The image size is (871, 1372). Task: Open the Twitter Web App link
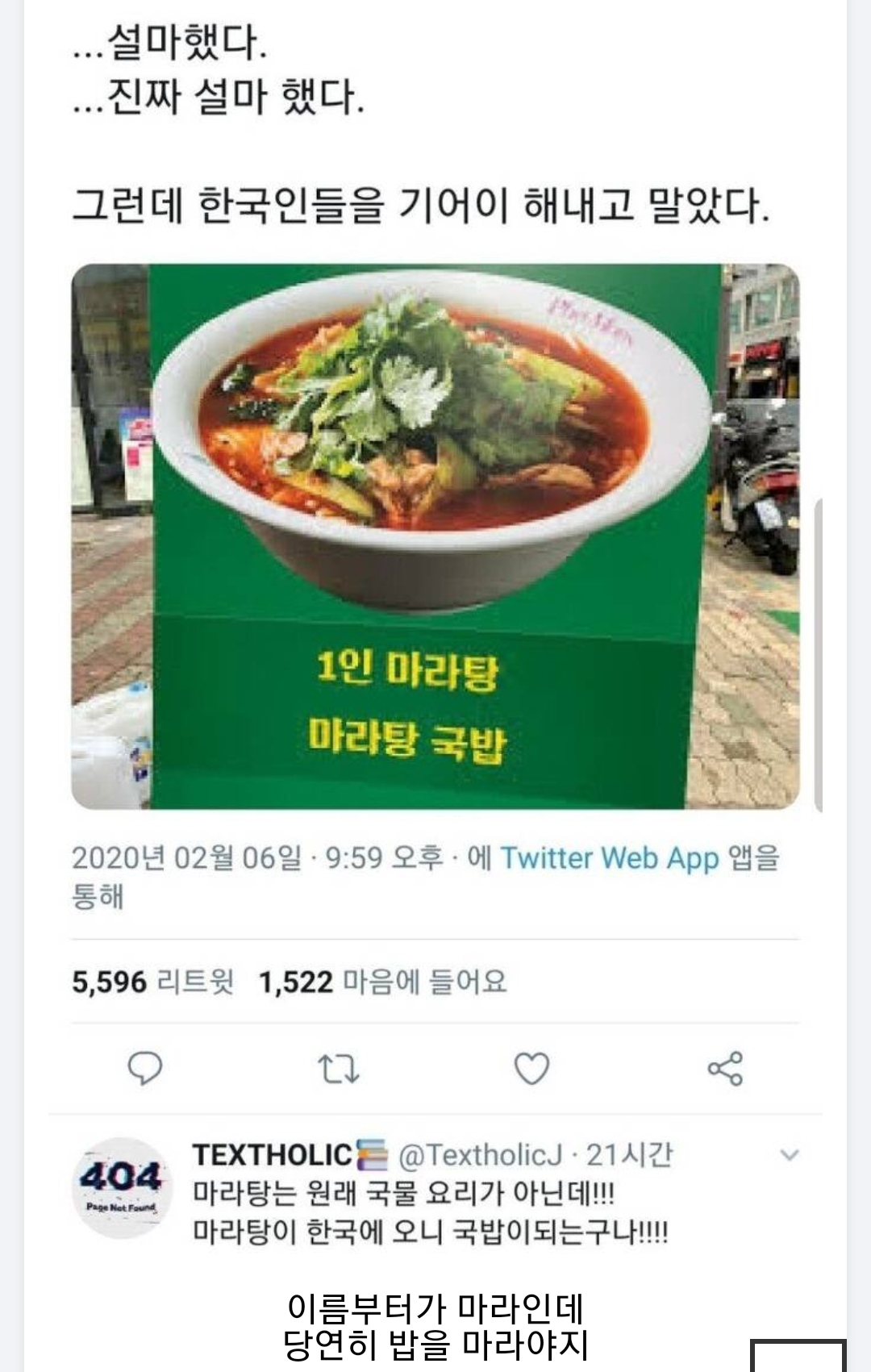pyautogui.click(x=609, y=857)
